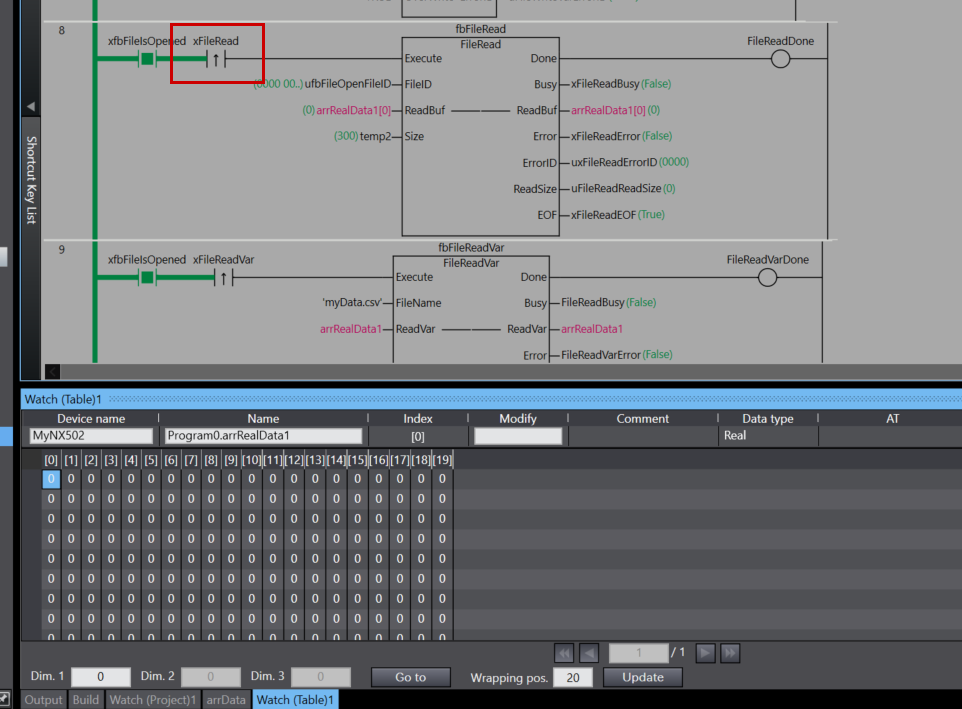
Task: Click the Update button
Action: coord(642,677)
